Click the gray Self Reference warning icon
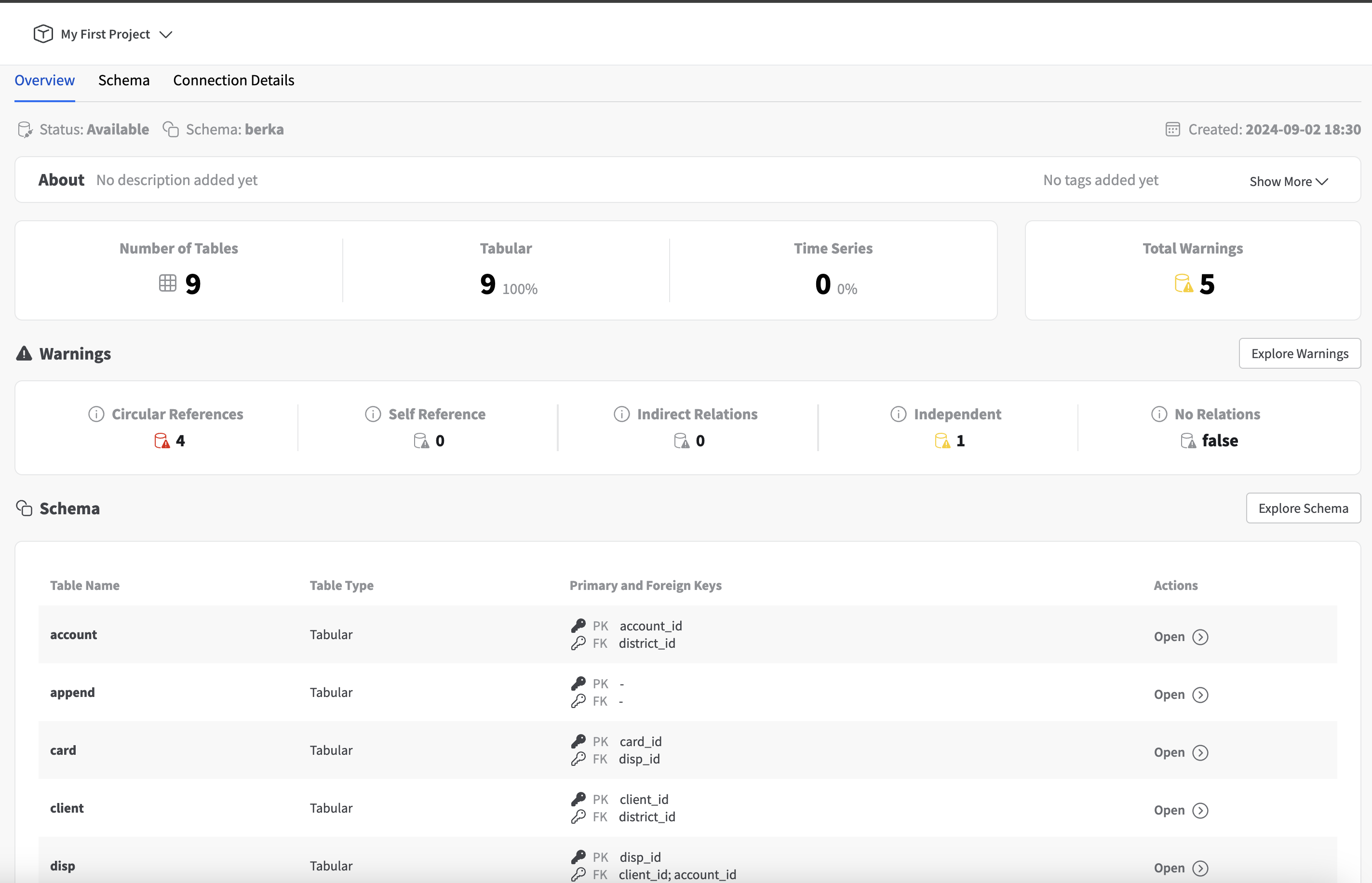 click(421, 441)
